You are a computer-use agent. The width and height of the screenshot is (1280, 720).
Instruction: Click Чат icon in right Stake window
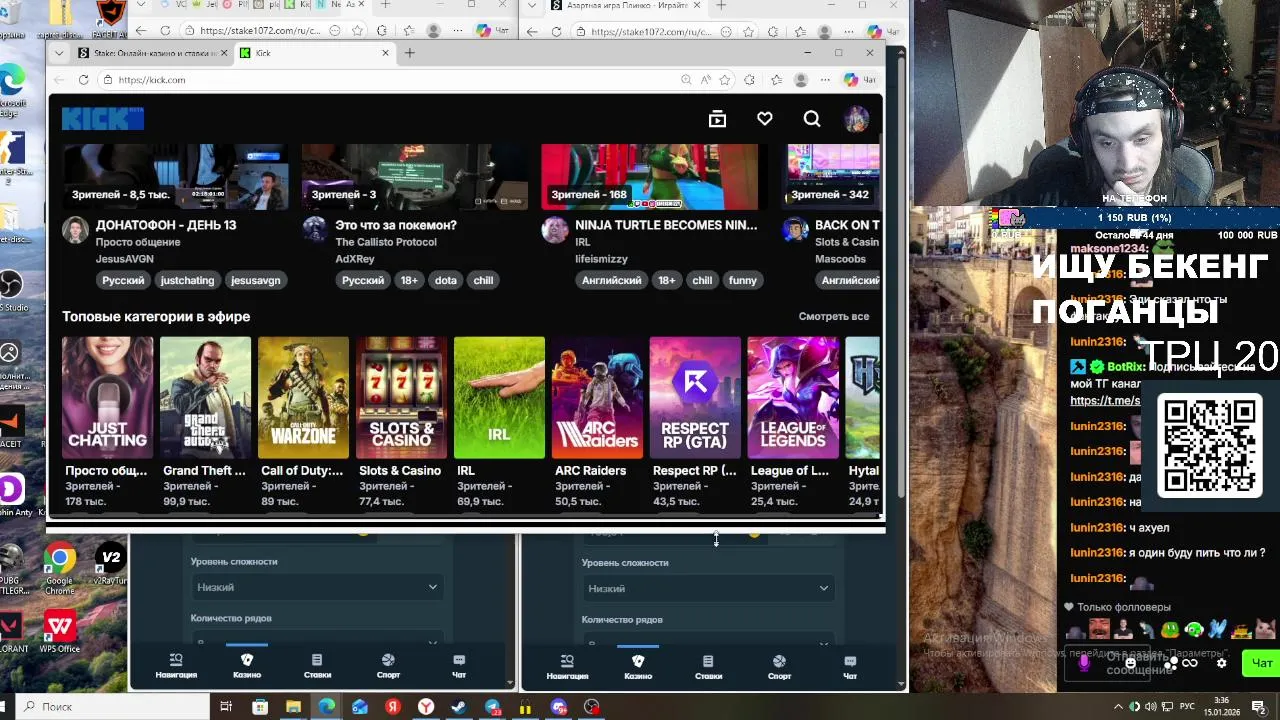tap(850, 667)
